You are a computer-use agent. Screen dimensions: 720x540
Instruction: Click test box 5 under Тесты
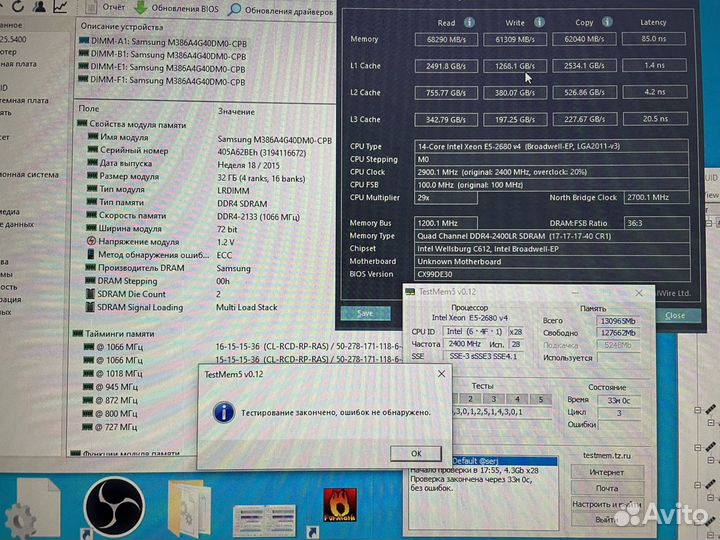coord(540,399)
